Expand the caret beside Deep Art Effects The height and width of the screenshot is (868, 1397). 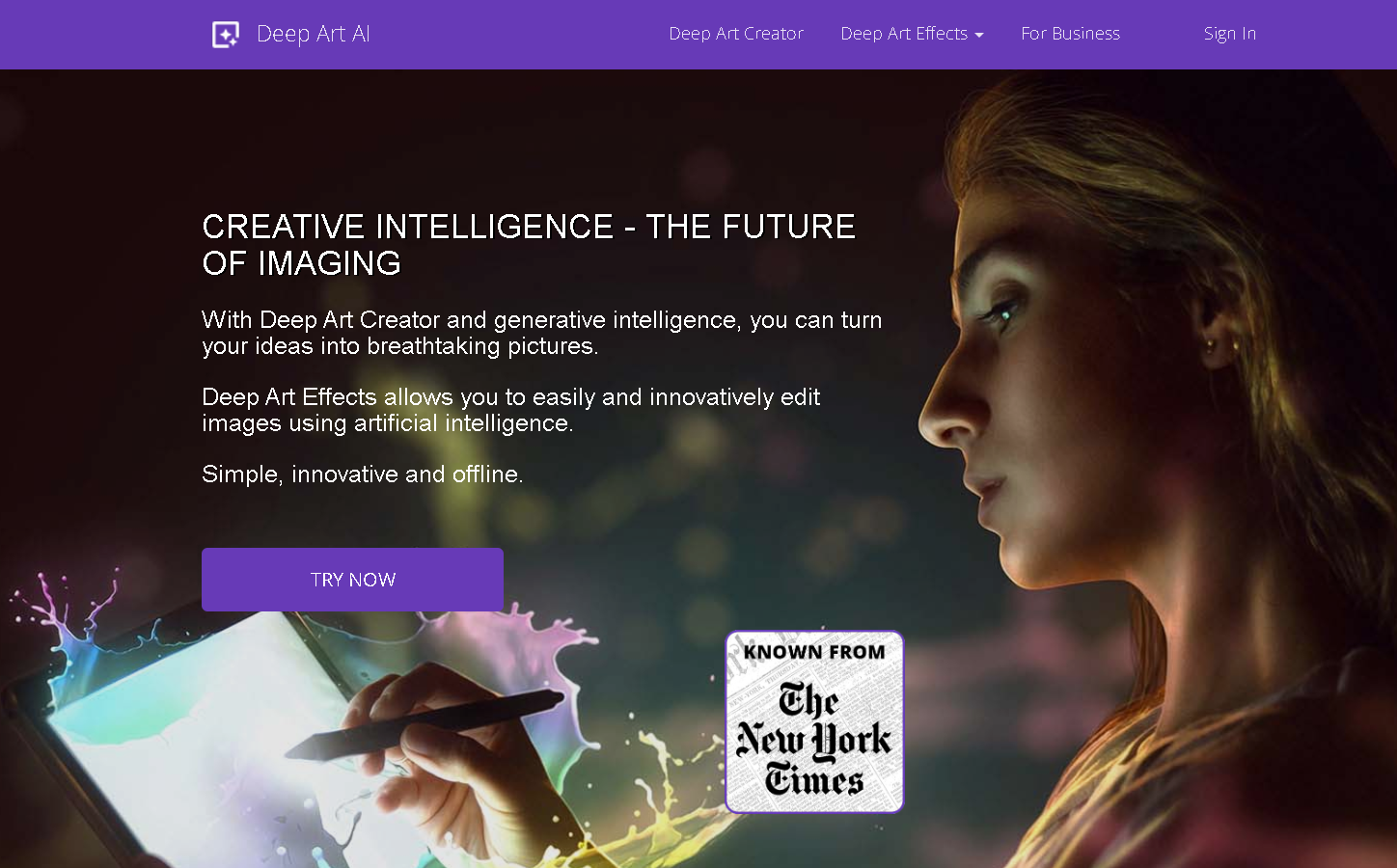pyautogui.click(x=979, y=35)
